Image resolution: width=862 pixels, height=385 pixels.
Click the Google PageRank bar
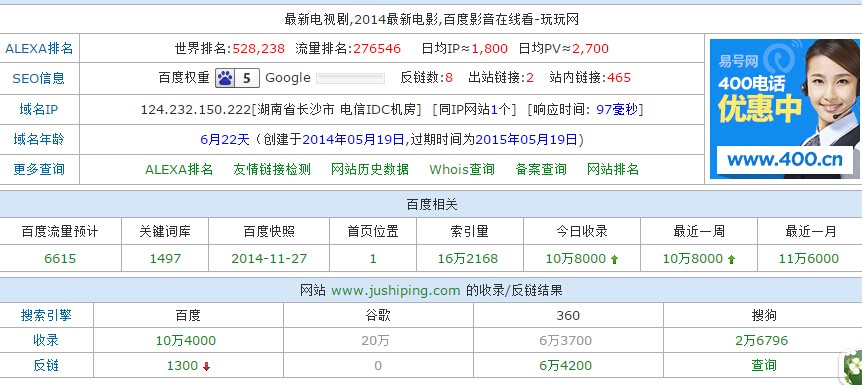pos(350,78)
